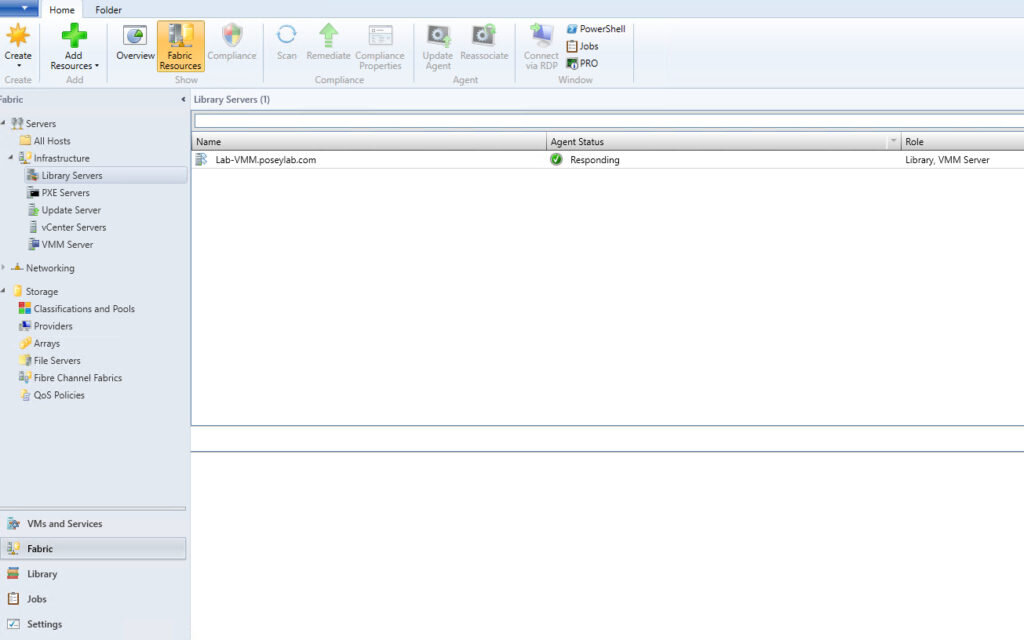Select VMM Server node
Viewport: 1024px width, 640px height.
60,244
